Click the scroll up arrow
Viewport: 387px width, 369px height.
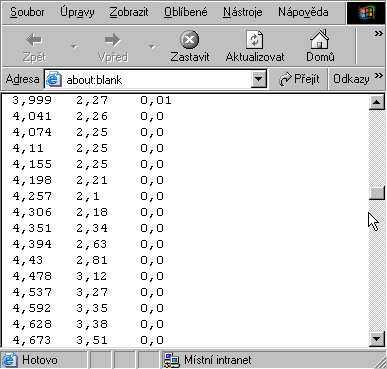coord(377,102)
